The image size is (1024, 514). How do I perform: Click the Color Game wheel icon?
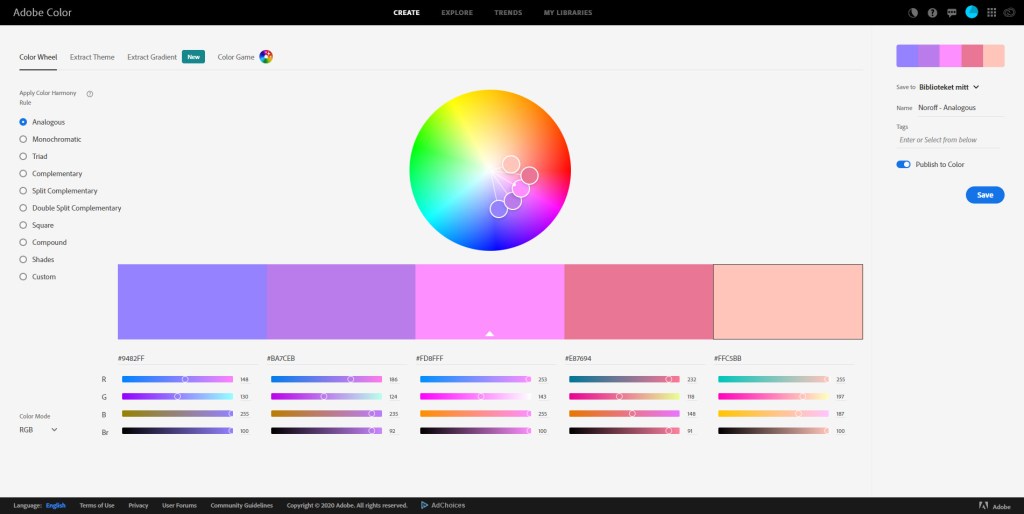[x=266, y=57]
